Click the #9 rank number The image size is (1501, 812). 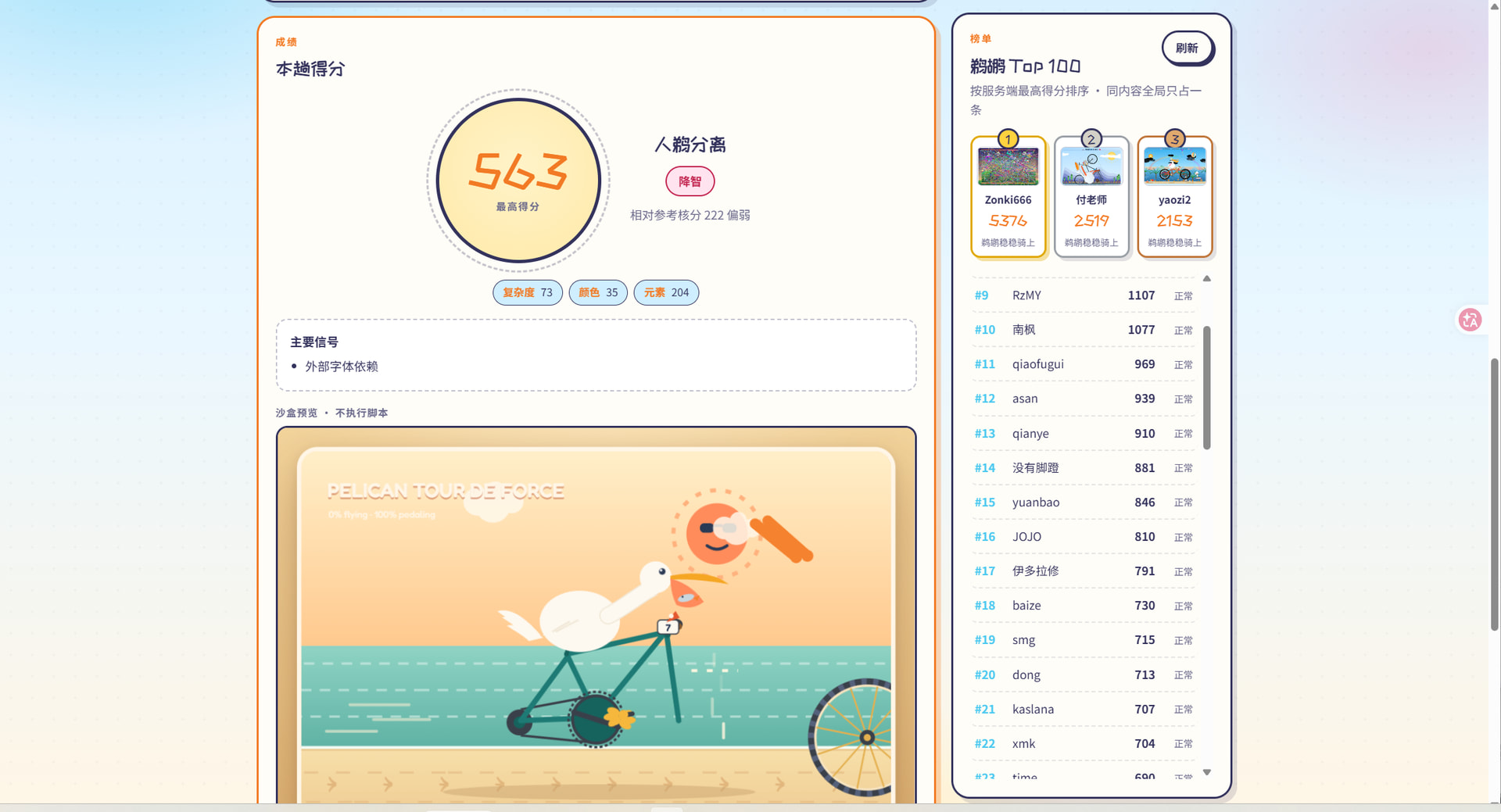981,295
